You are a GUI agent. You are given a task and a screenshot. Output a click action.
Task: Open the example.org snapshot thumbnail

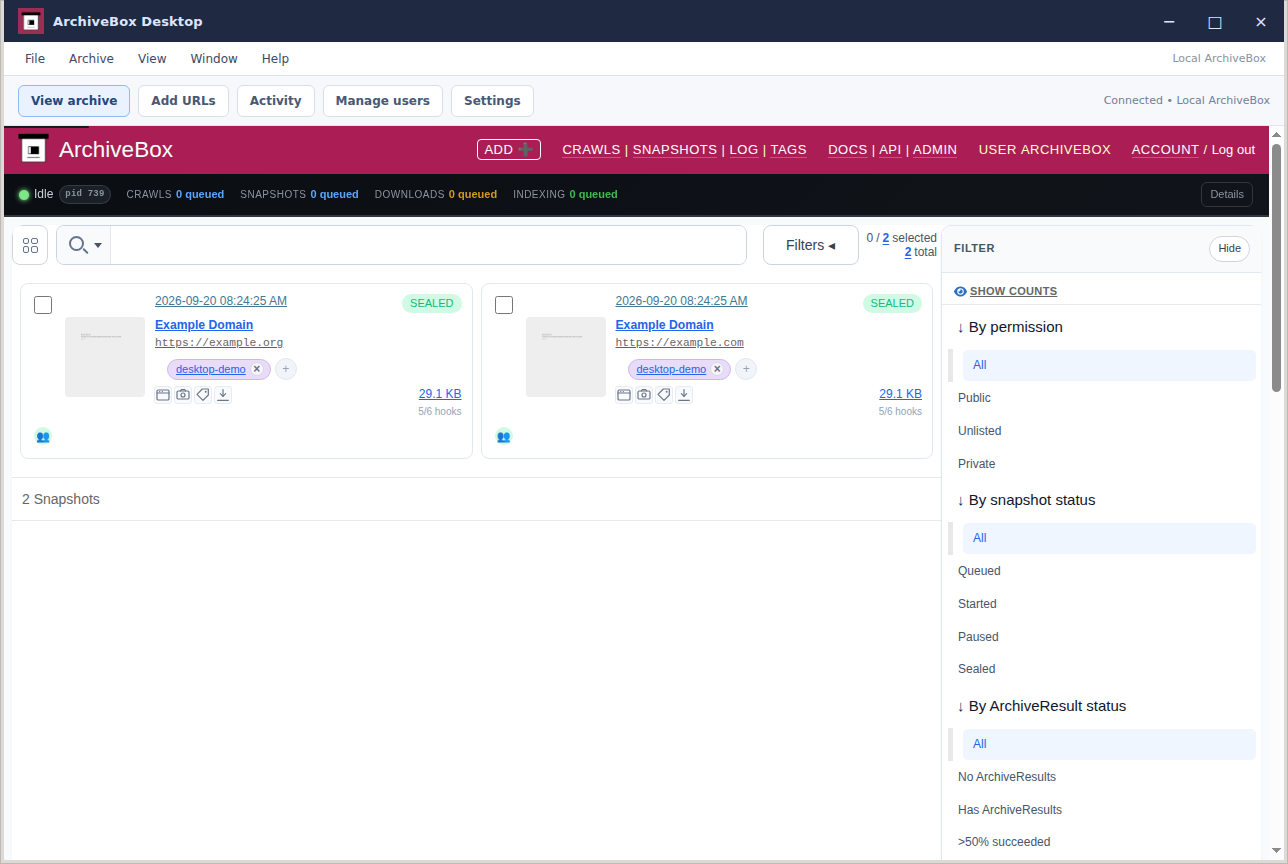tap(105, 357)
